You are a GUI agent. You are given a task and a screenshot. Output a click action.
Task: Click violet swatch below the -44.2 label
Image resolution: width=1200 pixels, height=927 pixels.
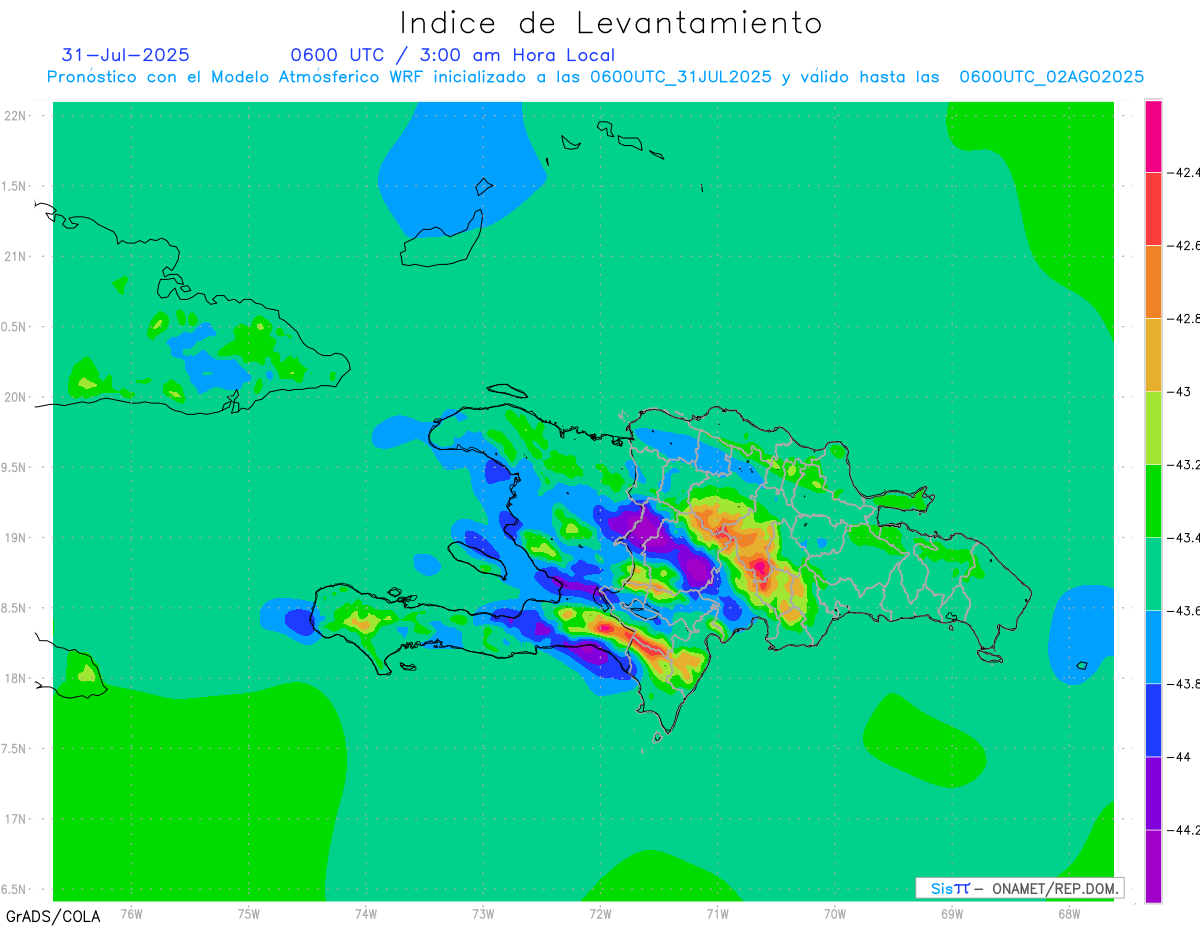pyautogui.click(x=1153, y=866)
